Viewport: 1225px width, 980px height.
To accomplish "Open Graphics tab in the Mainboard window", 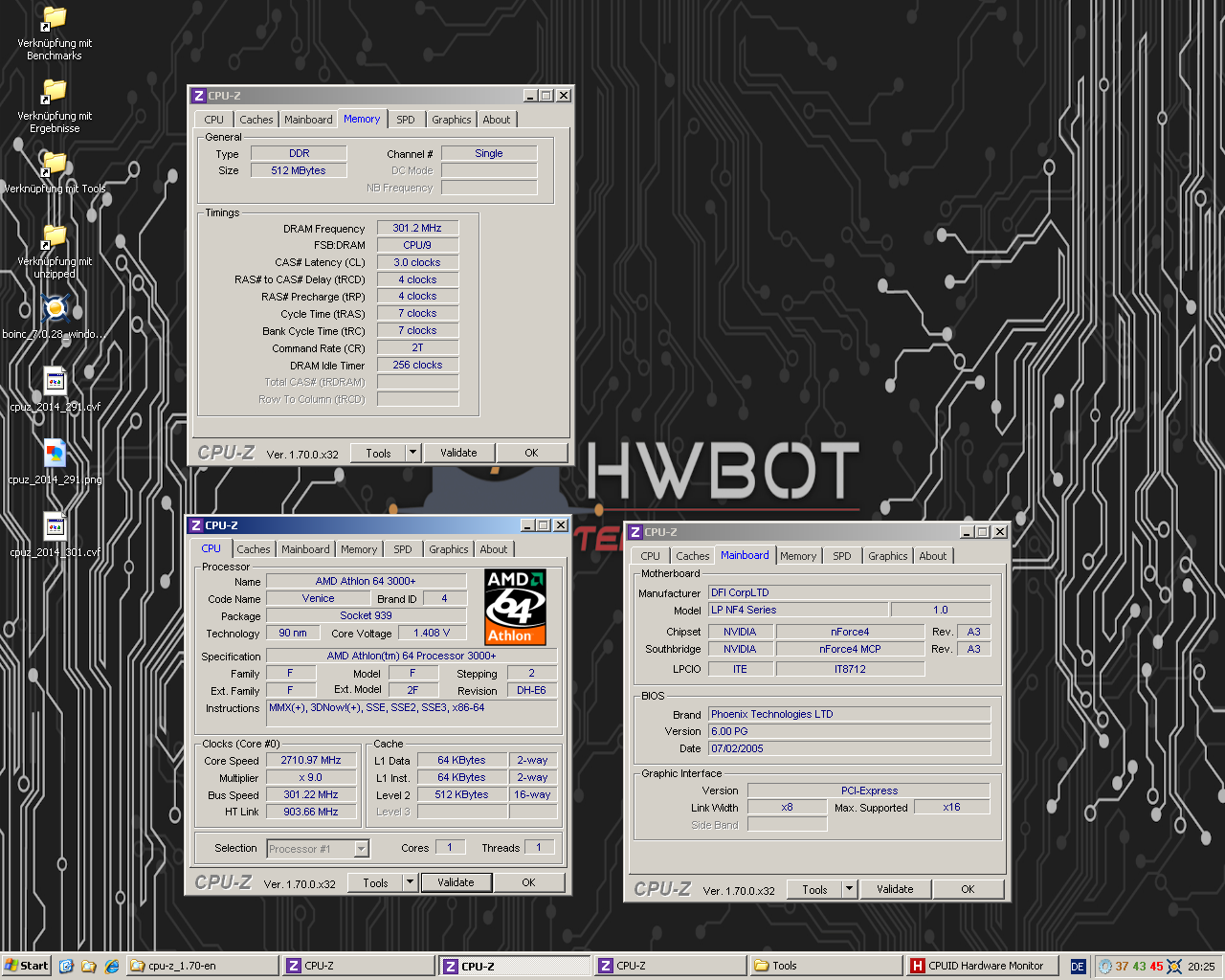I will pos(888,556).
